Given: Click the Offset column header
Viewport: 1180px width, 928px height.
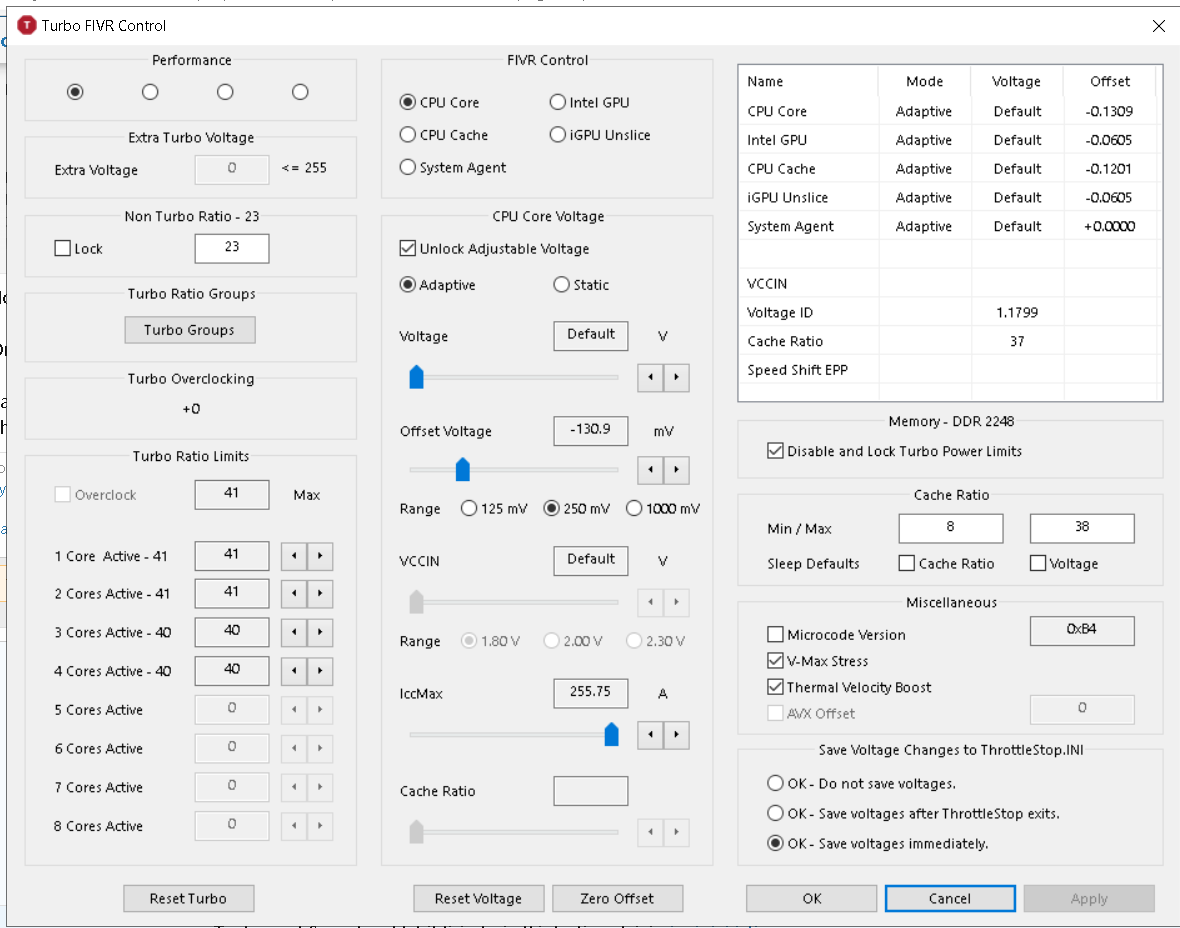Looking at the screenshot, I should 1110,81.
